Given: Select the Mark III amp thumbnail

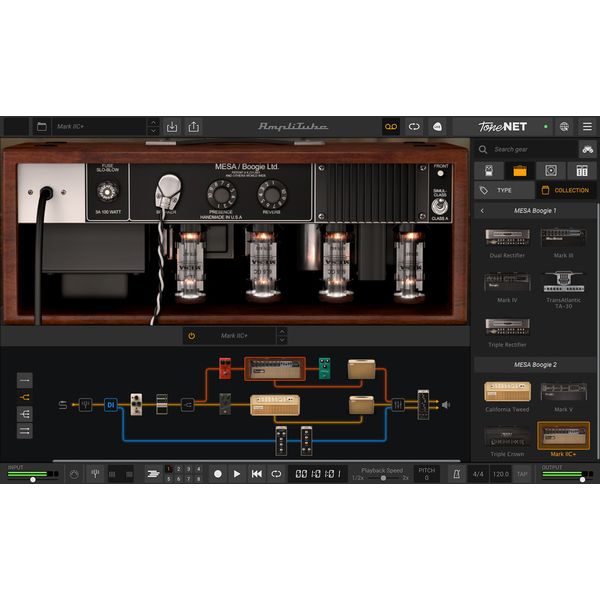Looking at the screenshot, I should (x=563, y=238).
